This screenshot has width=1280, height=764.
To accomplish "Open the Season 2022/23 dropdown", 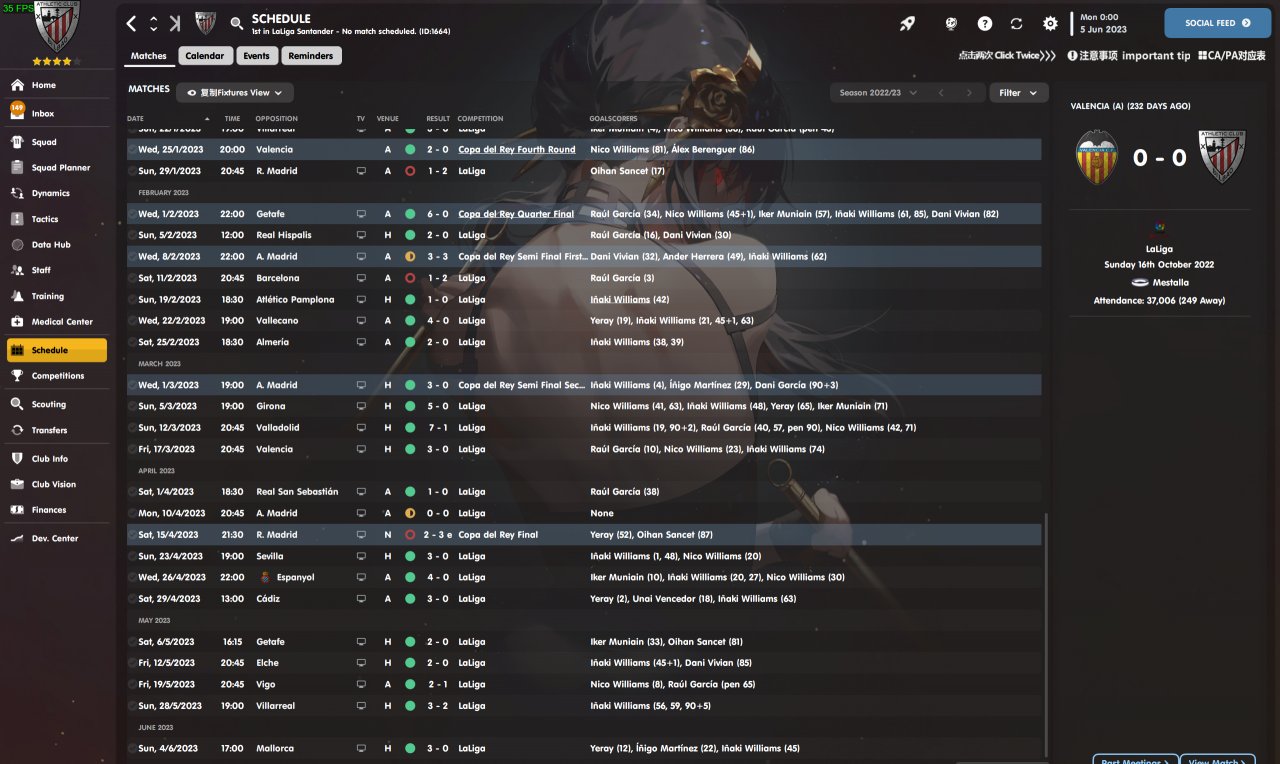I will pyautogui.click(x=876, y=92).
